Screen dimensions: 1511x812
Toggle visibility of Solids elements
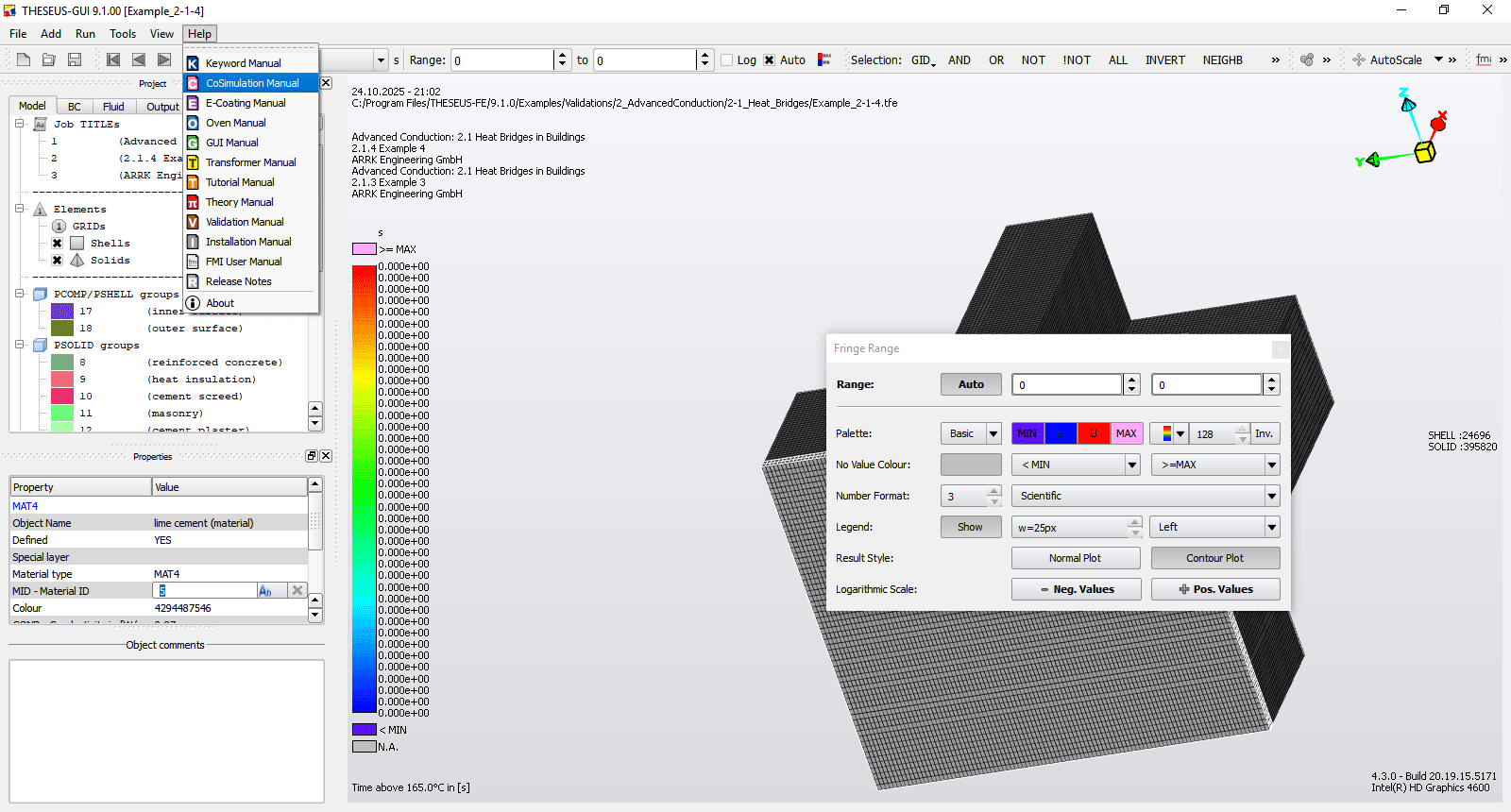tap(58, 261)
